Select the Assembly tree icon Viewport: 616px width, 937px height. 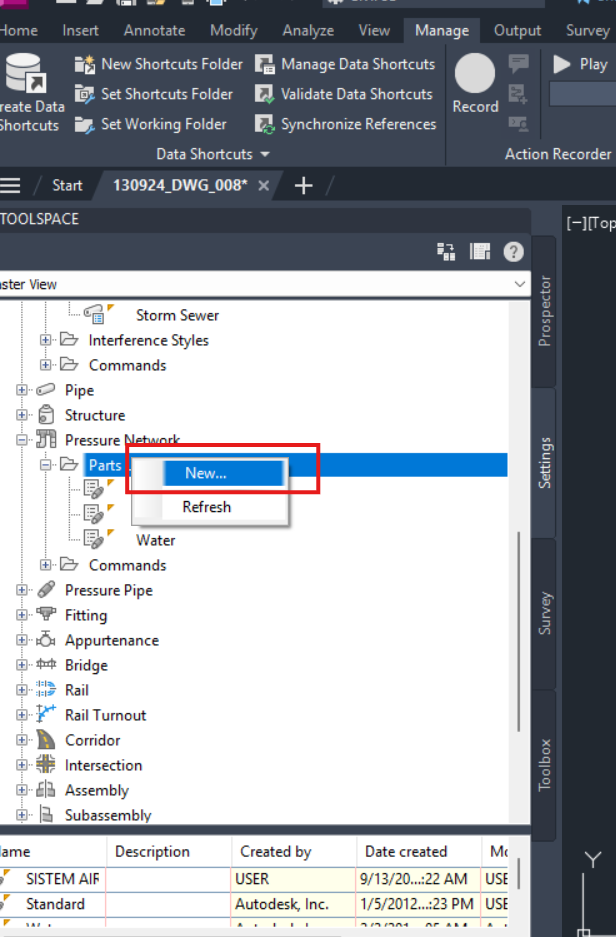coord(46,790)
